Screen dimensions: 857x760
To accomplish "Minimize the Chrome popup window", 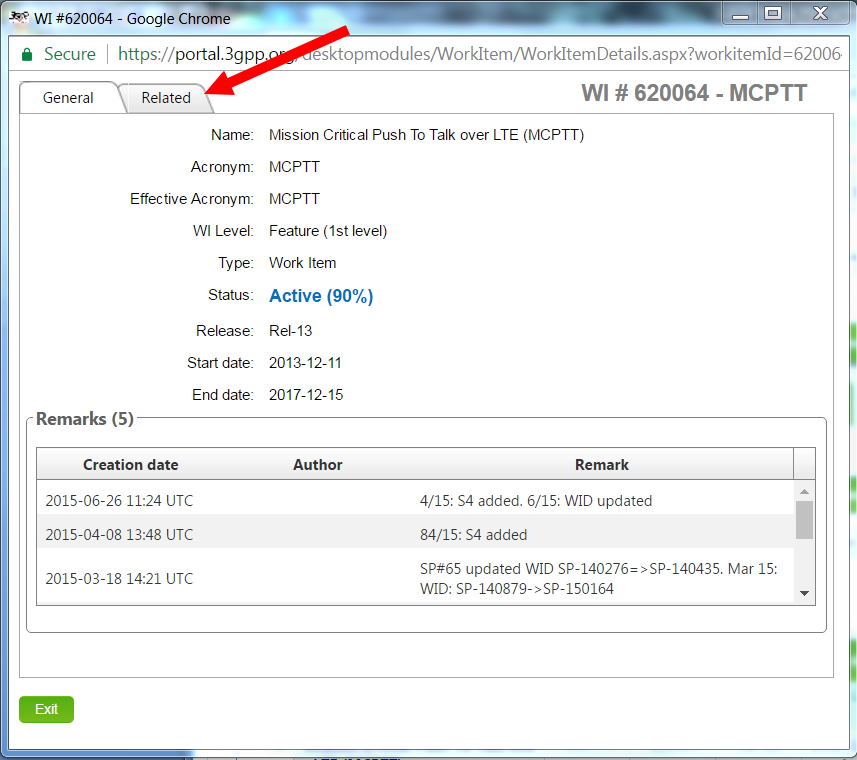I will point(740,14).
